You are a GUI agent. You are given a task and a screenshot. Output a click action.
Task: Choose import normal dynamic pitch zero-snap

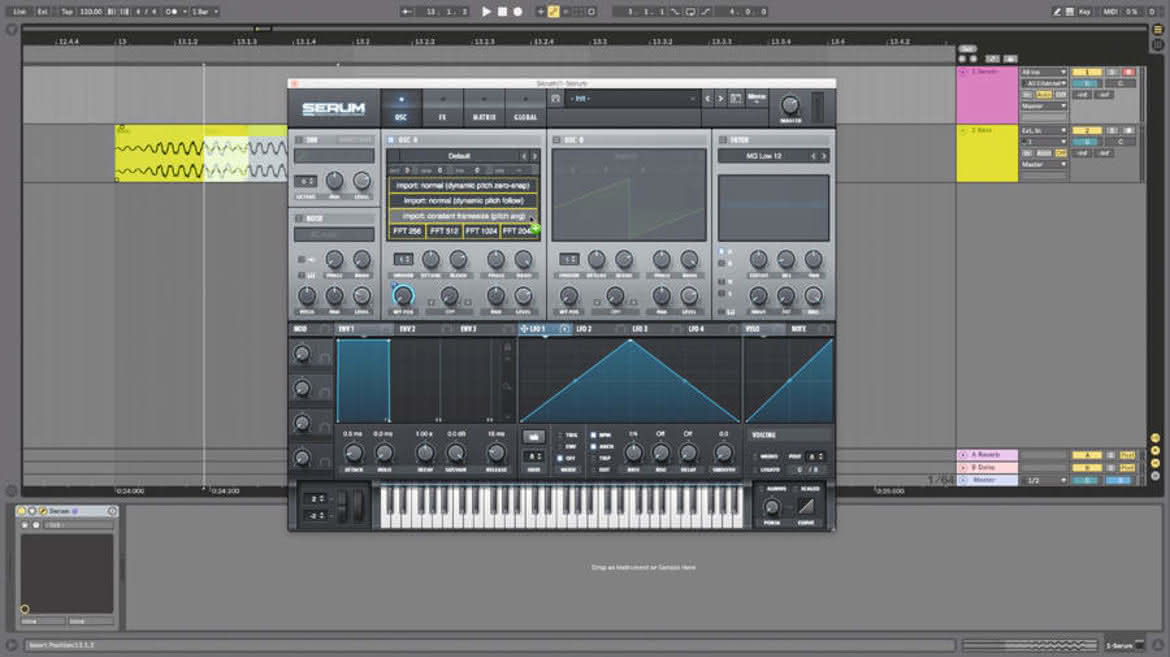point(463,185)
